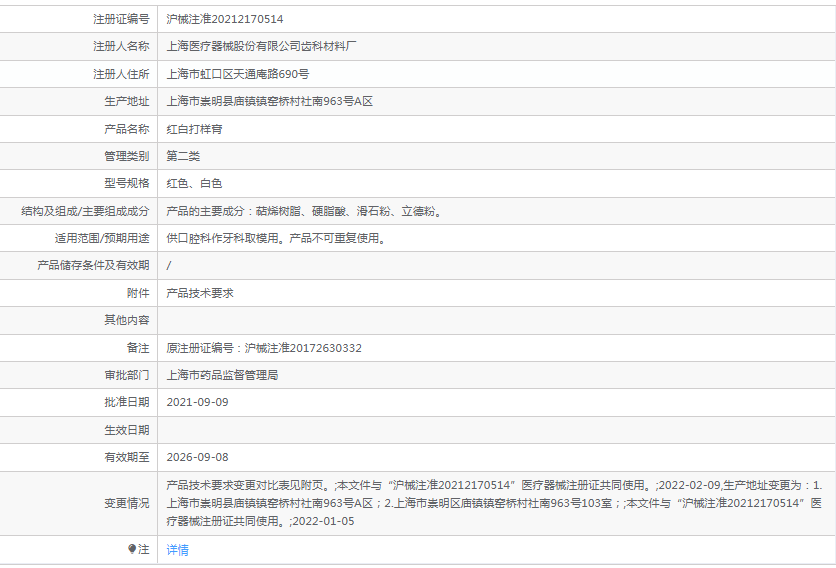Select approval date 2021-09-09
Screen dimensions: 836x568
pyautogui.click(x=197, y=403)
